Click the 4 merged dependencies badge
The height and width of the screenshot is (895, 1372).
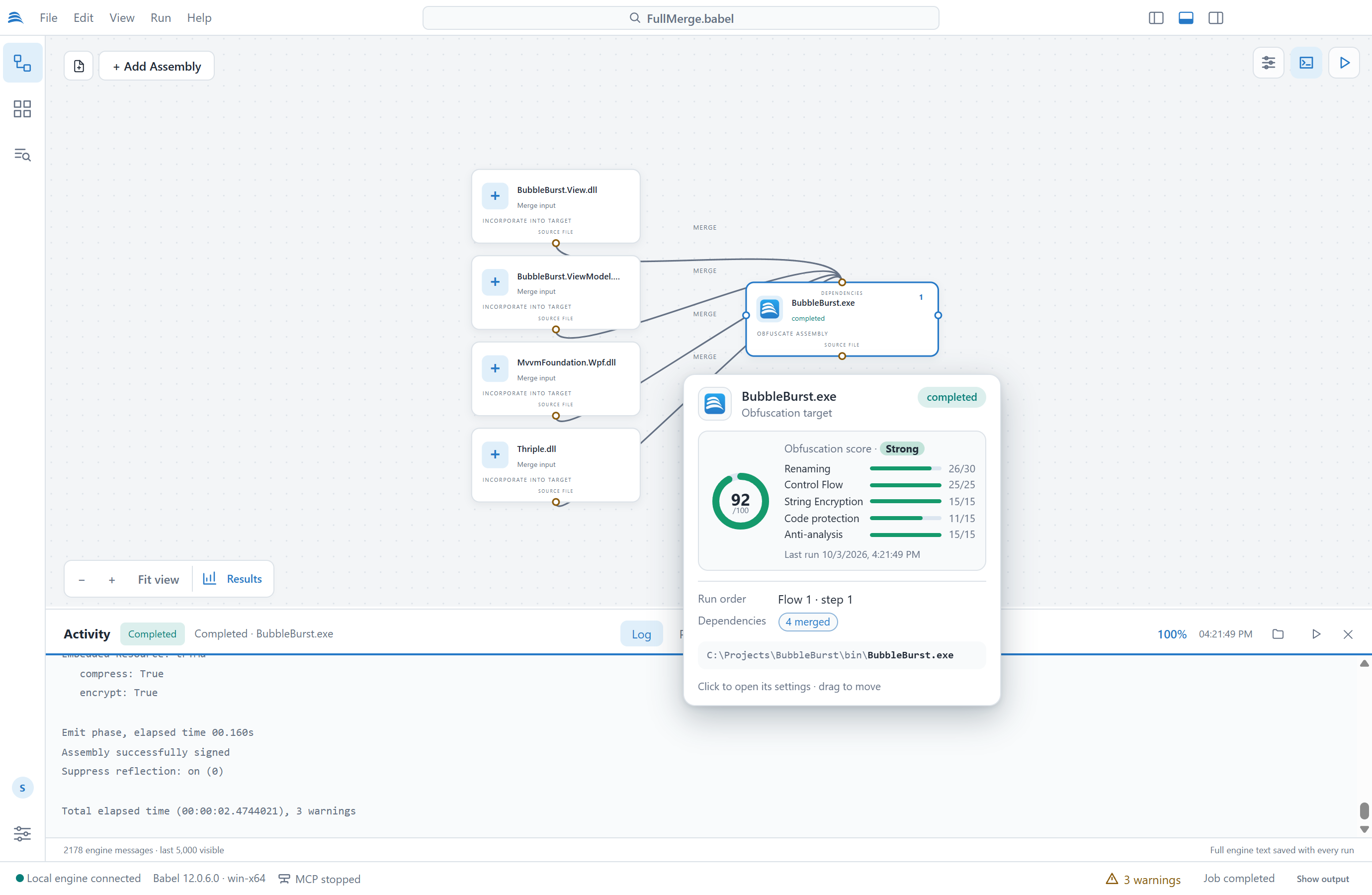(808, 622)
